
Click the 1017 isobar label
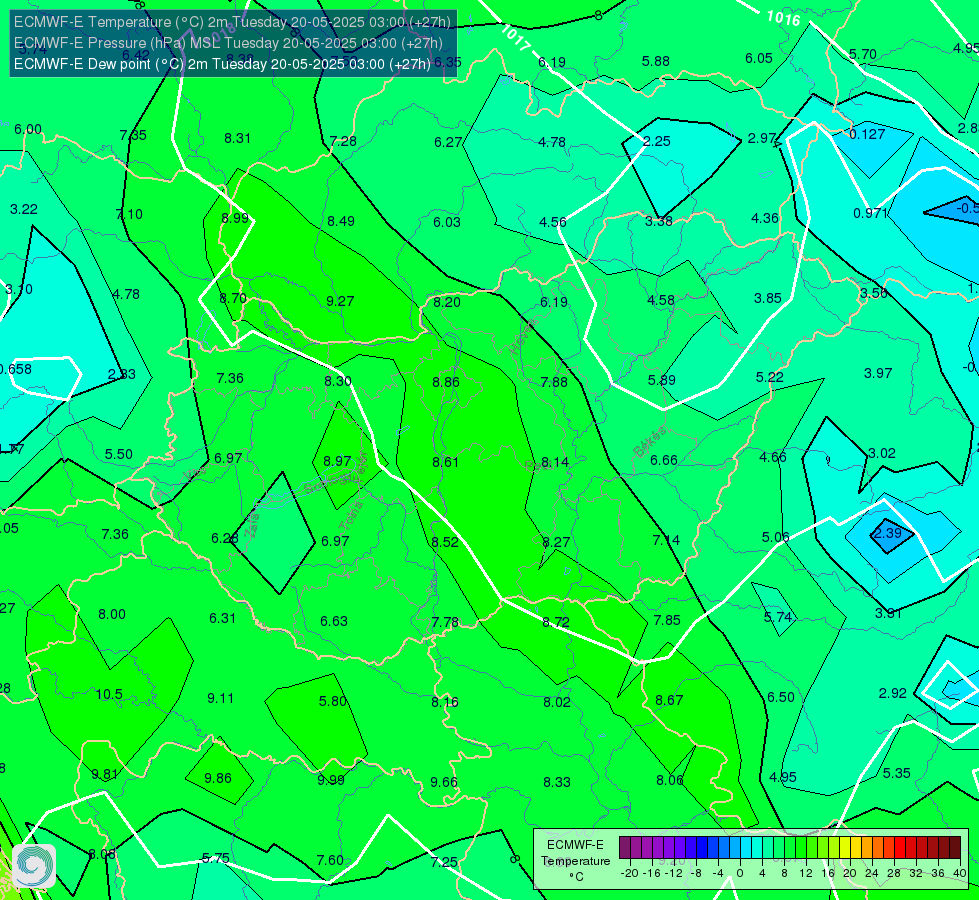click(516, 37)
